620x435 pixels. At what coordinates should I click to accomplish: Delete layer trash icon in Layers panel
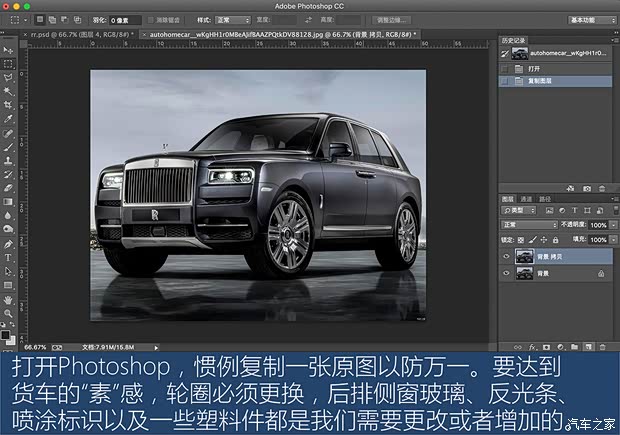tap(603, 347)
